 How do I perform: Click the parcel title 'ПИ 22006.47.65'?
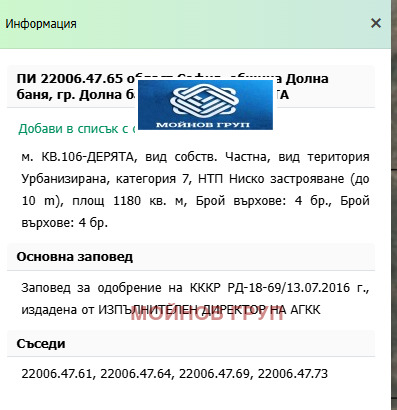click(x=70, y=79)
